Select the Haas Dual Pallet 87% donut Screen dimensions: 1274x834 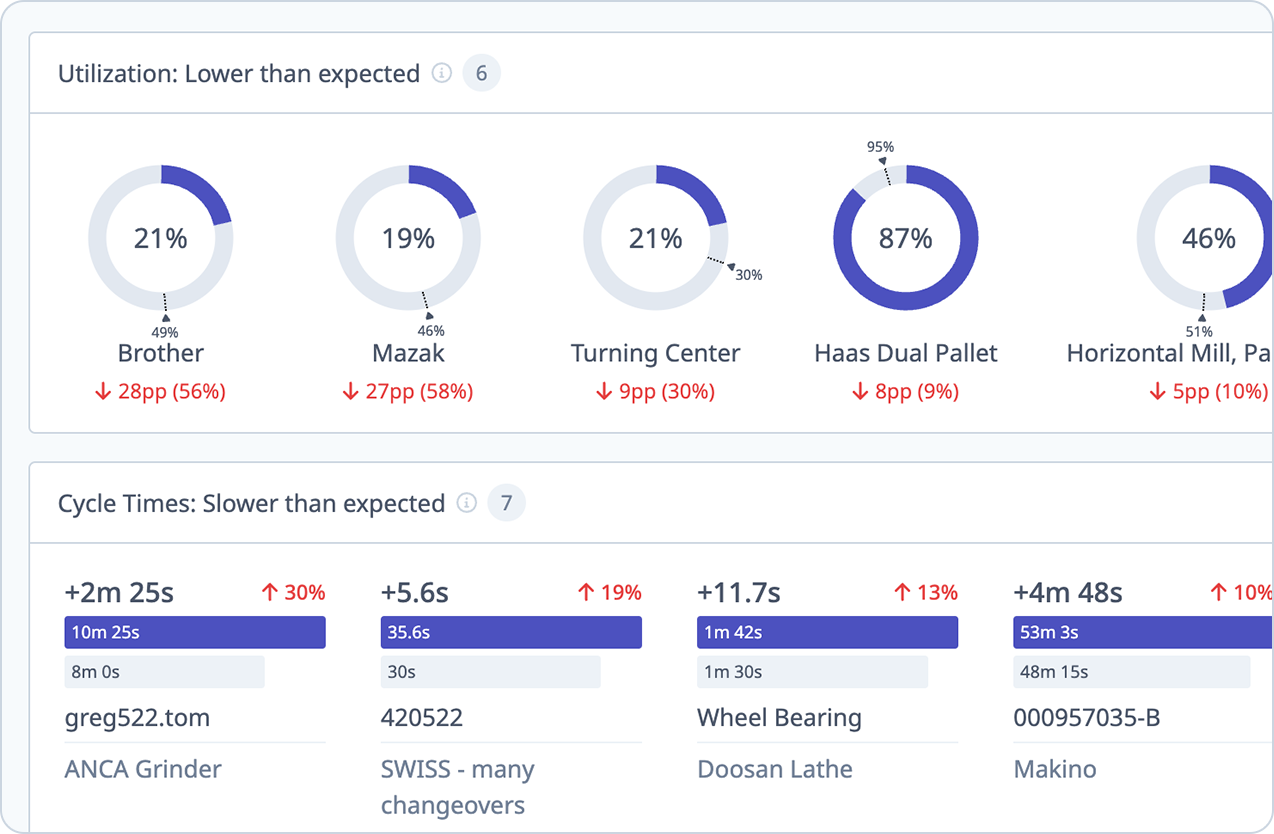click(x=905, y=237)
